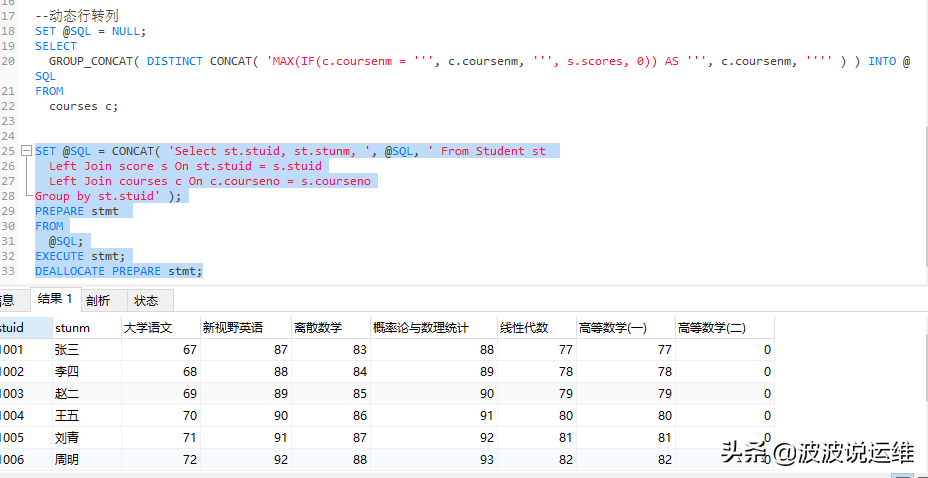928x478 pixels.
Task: Select the cell containing 王五
Action: click(x=87, y=416)
